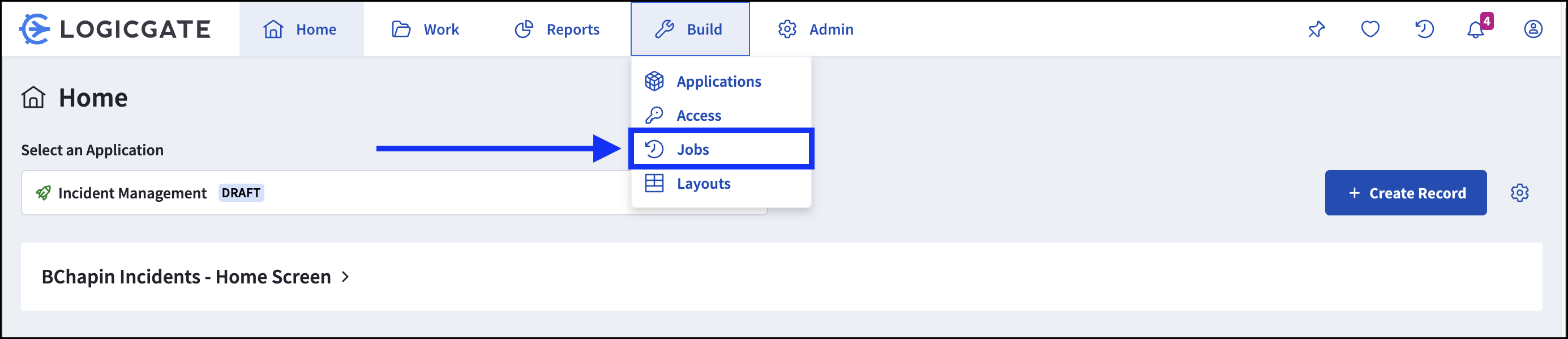
Task: Open the user profile icon
Action: point(1533,29)
